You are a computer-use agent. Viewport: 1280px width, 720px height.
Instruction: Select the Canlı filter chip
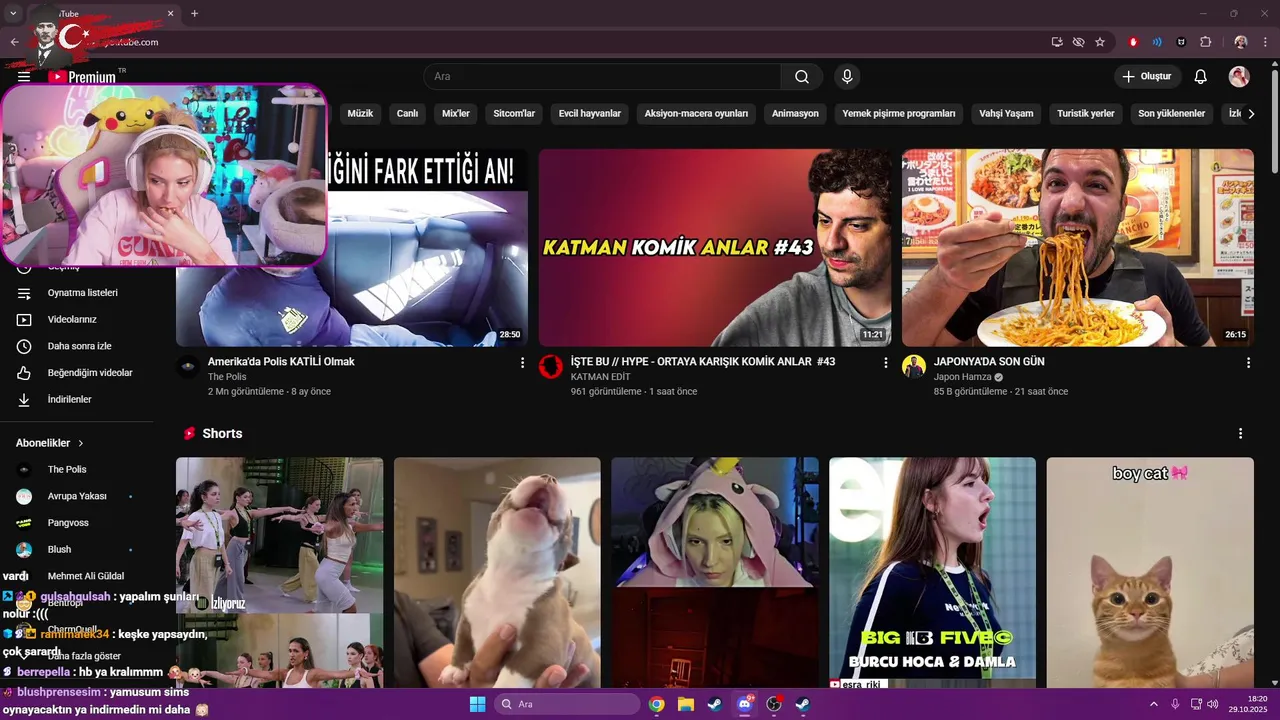click(x=407, y=114)
